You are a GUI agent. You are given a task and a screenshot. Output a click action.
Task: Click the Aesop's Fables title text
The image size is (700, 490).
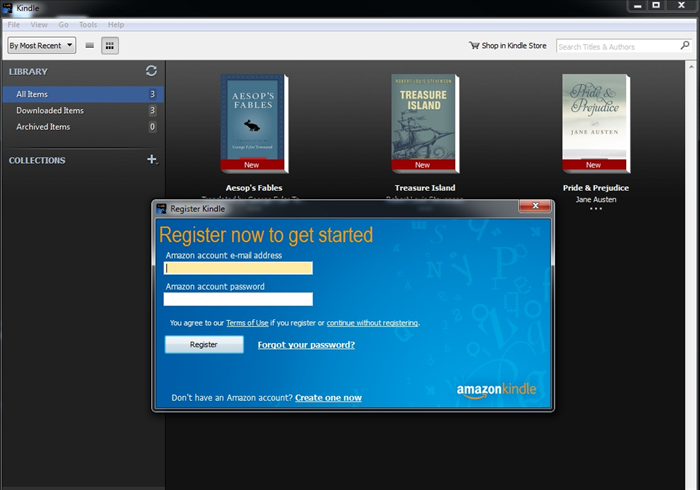pos(254,188)
